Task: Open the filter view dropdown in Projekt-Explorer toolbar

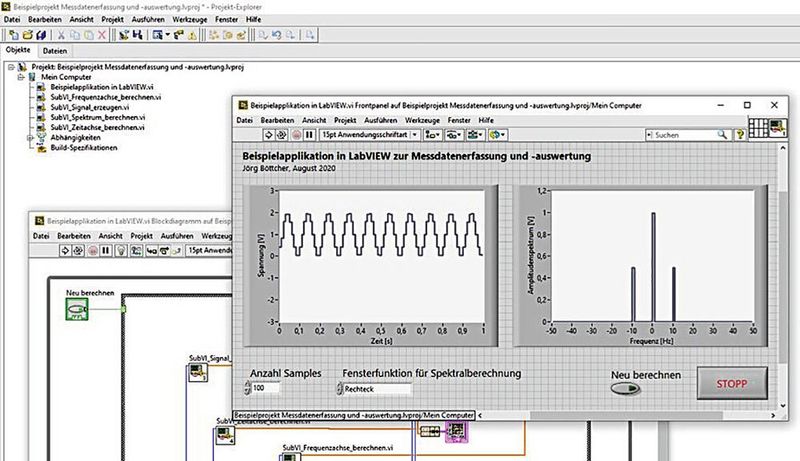Action: pos(161,35)
